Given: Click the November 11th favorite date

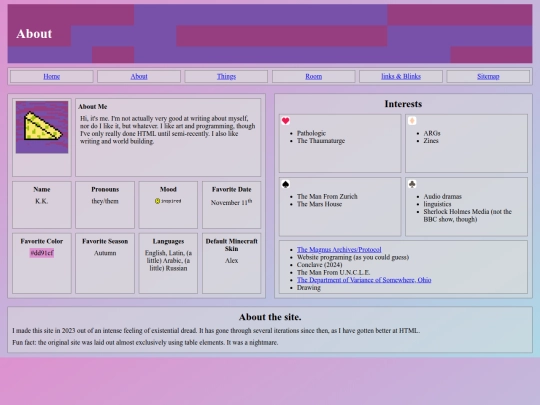Looking at the screenshot, I should pyautogui.click(x=231, y=202).
